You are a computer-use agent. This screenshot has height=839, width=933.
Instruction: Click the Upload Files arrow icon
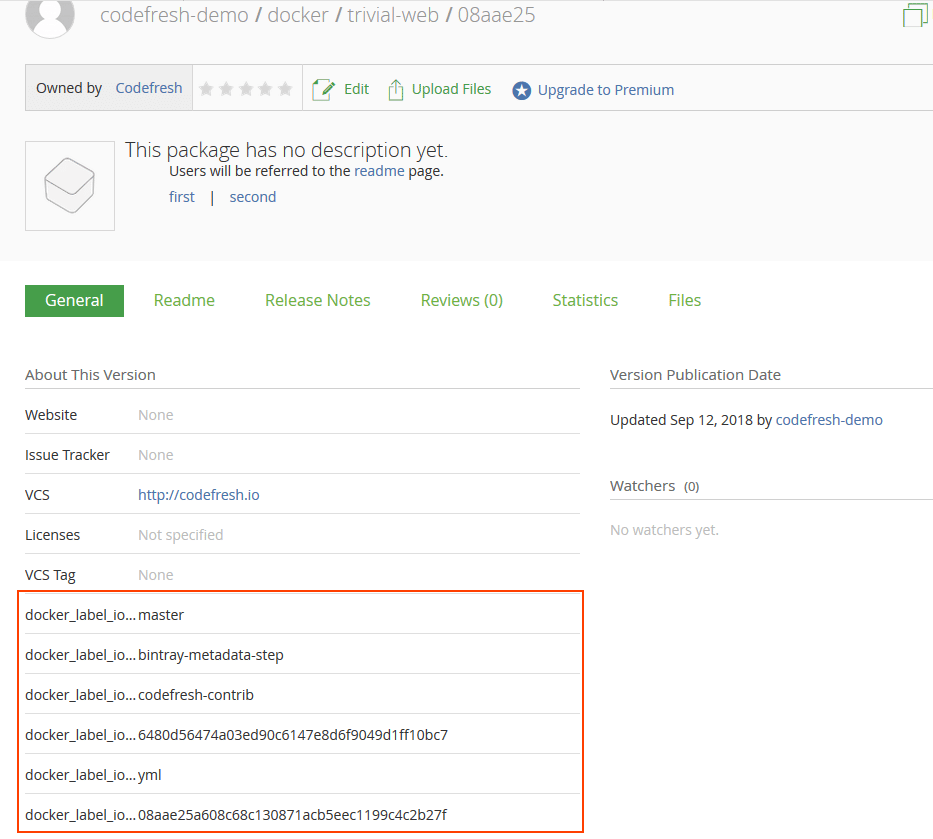point(396,90)
